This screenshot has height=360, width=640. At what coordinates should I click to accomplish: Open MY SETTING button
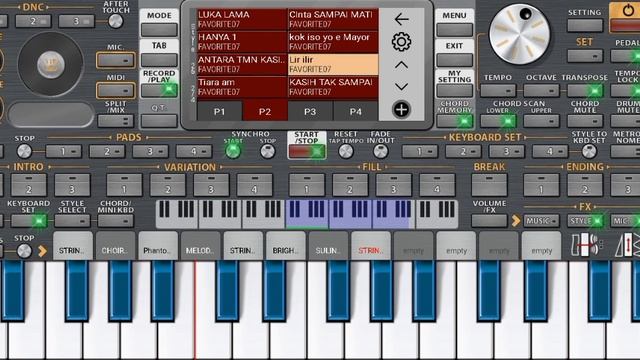coord(454,90)
